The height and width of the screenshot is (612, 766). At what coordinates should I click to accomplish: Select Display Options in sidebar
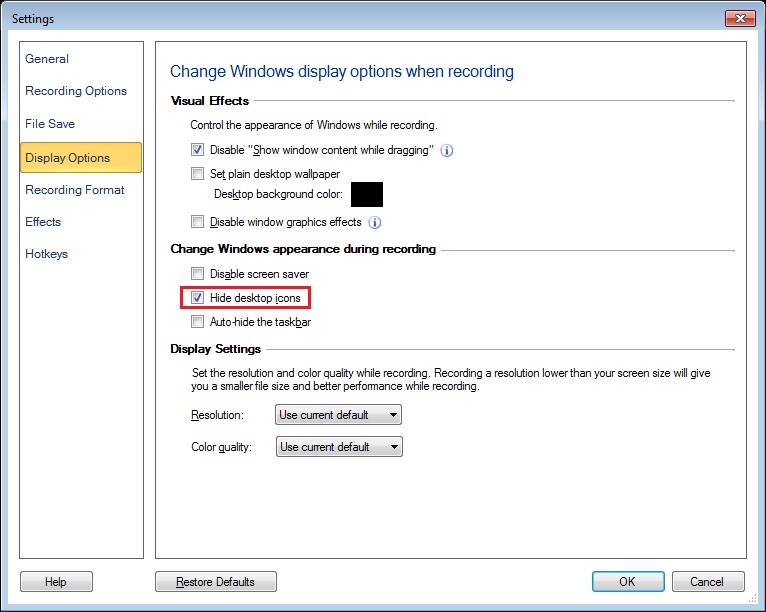(x=81, y=157)
